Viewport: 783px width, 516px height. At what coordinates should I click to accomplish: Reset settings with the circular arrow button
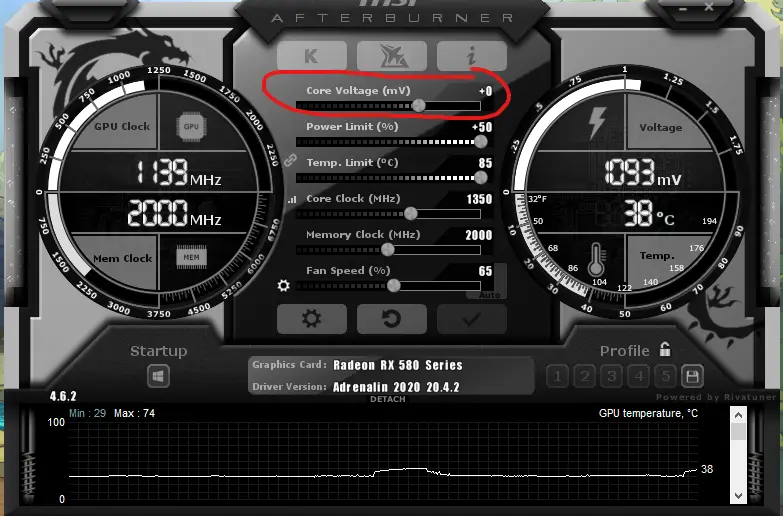(392, 319)
